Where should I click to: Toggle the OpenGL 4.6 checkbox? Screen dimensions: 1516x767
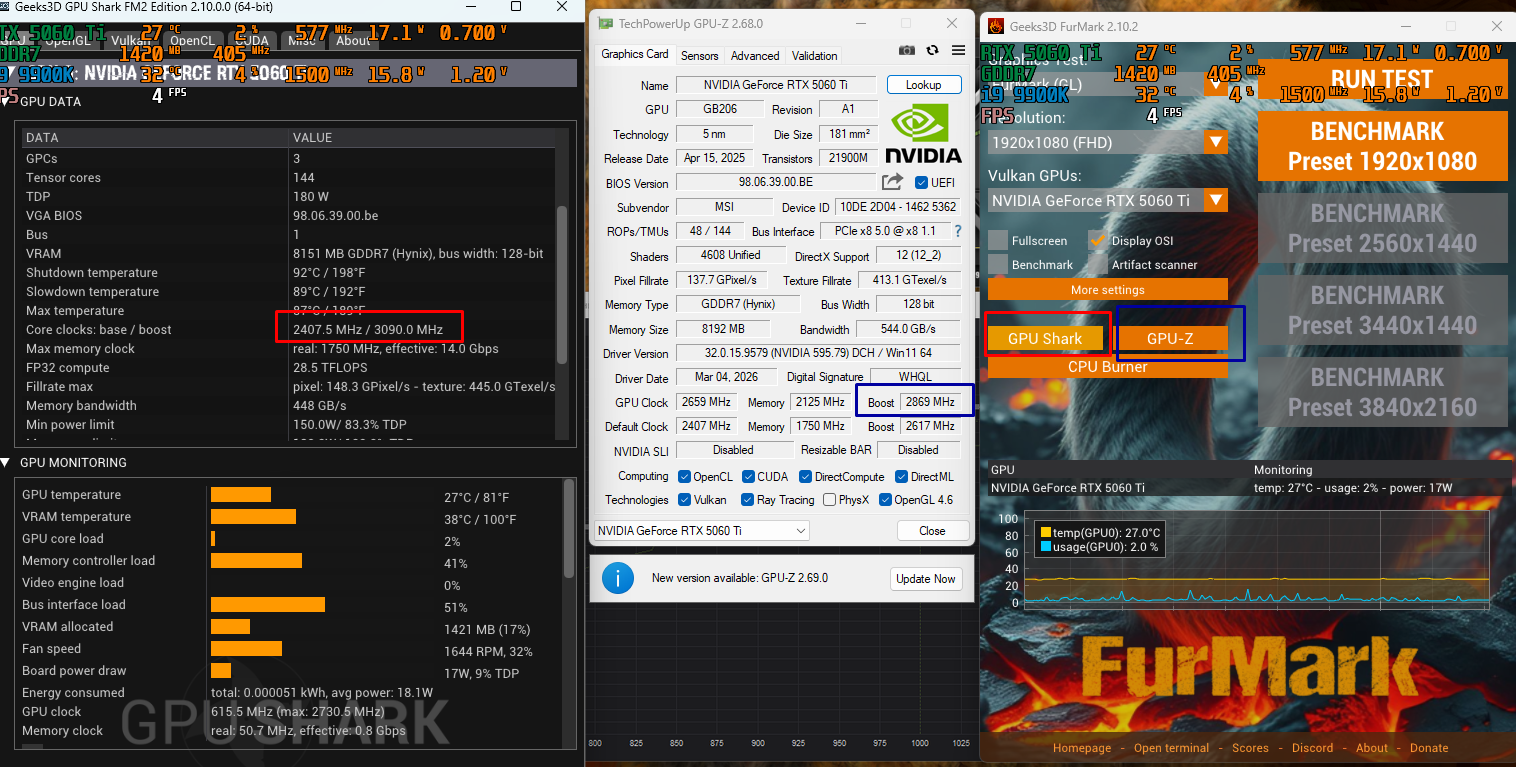tap(885, 500)
